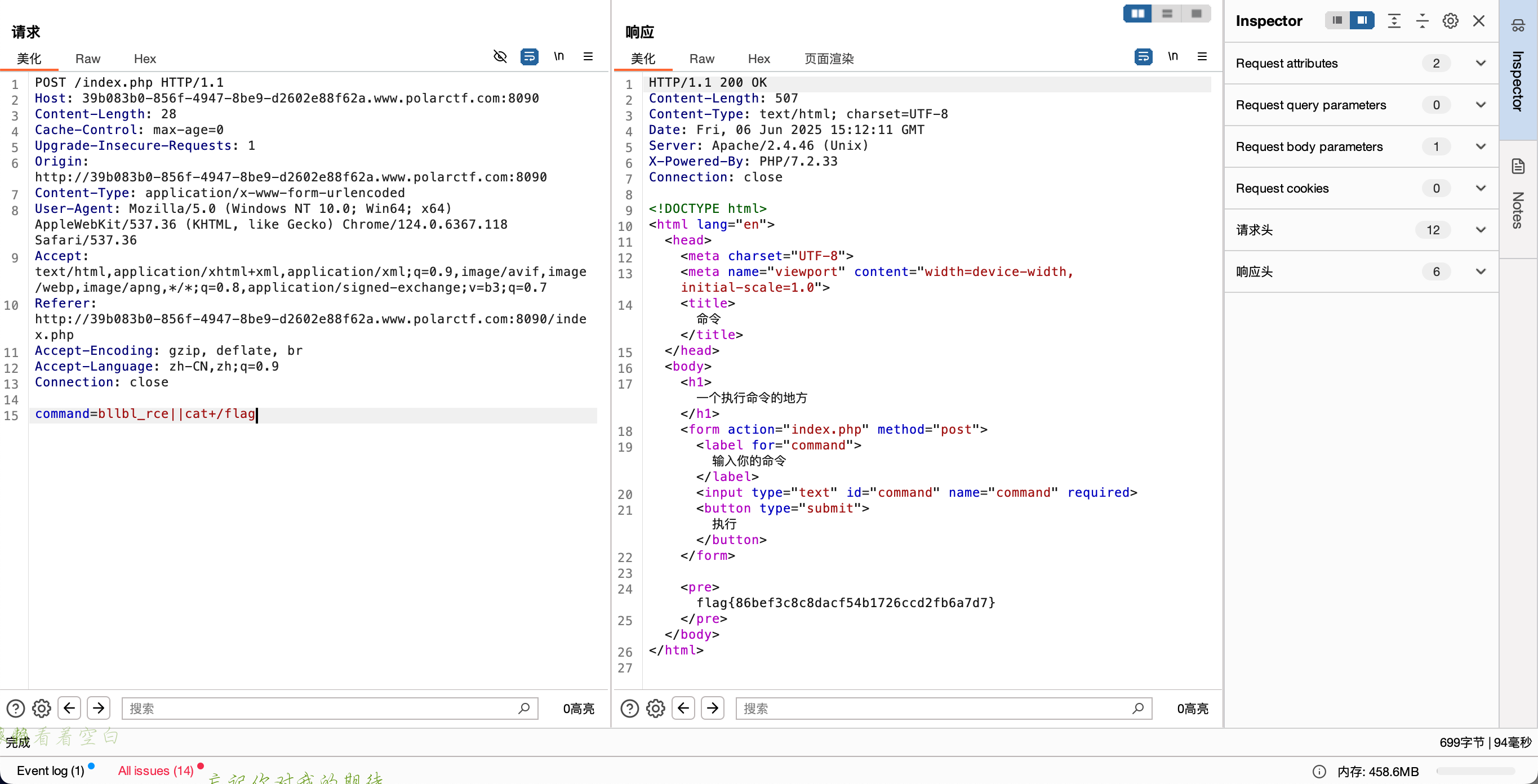Image resolution: width=1538 pixels, height=784 pixels.
Task: Switch request view to Hex tab
Action: (144, 59)
